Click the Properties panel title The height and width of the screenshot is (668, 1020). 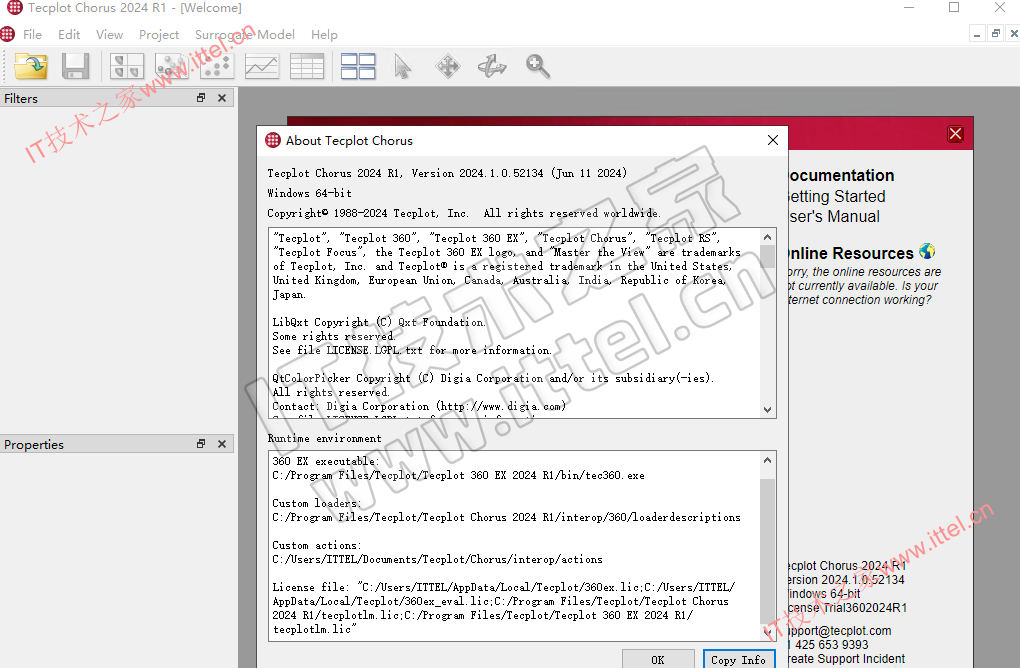34,444
